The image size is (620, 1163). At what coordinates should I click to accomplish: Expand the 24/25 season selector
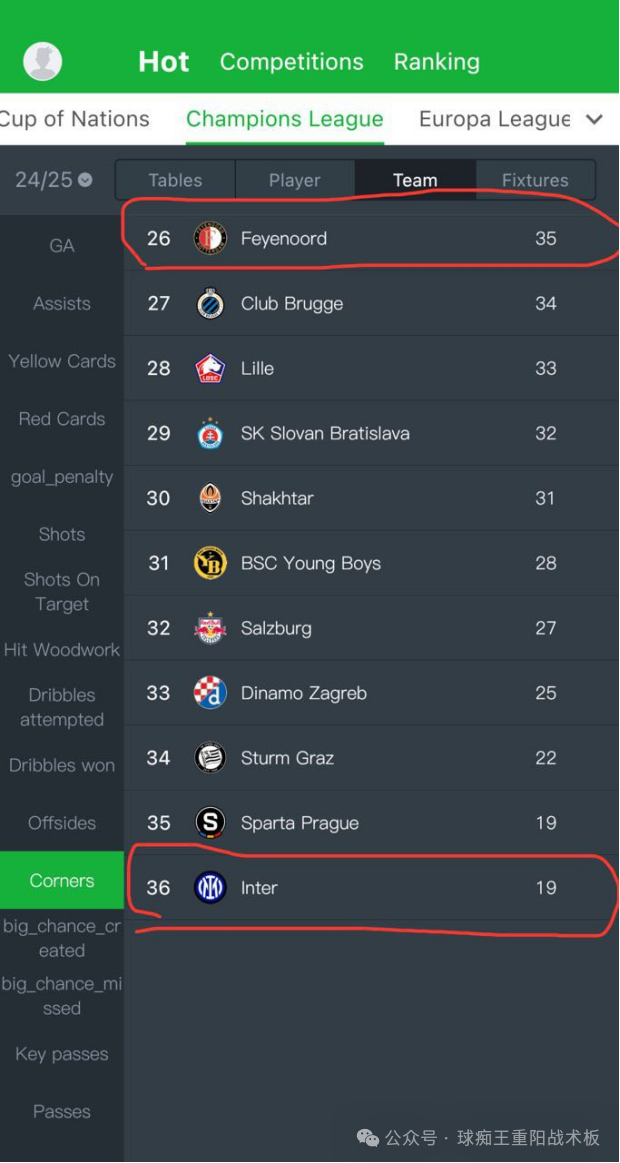pyautogui.click(x=54, y=179)
